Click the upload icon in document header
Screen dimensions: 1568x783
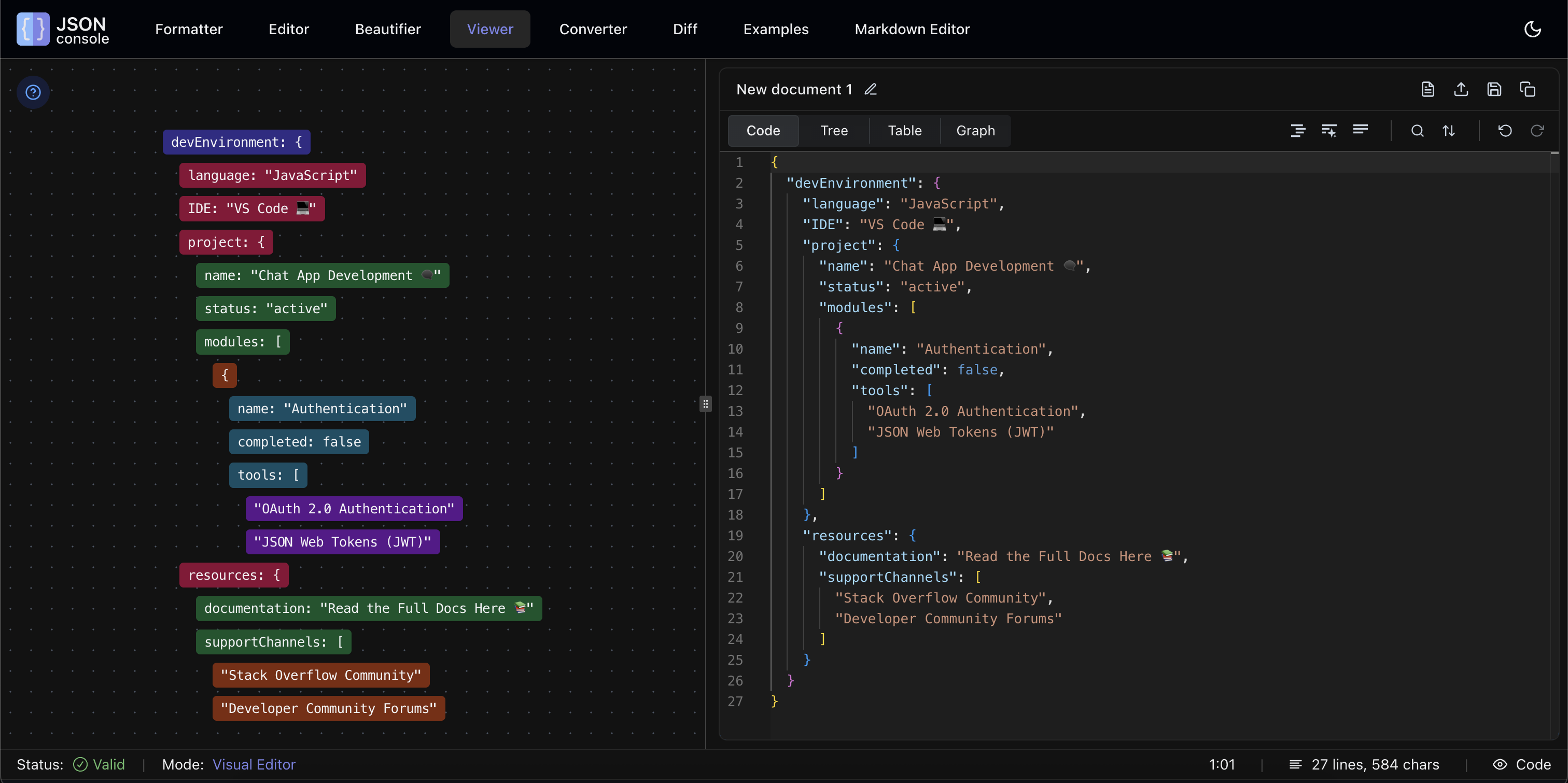tap(1461, 90)
